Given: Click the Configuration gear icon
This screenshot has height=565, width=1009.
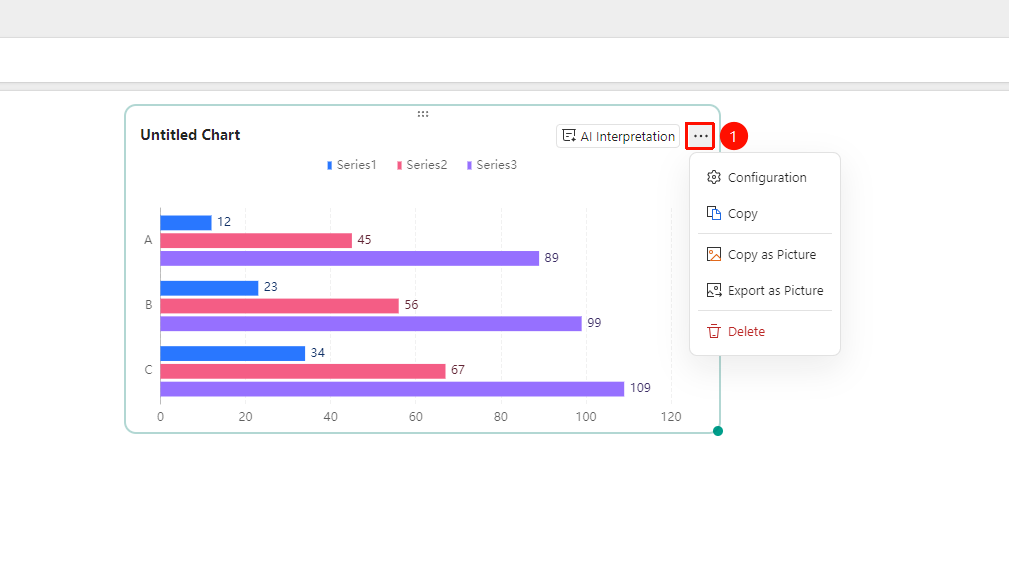Looking at the screenshot, I should tap(714, 177).
